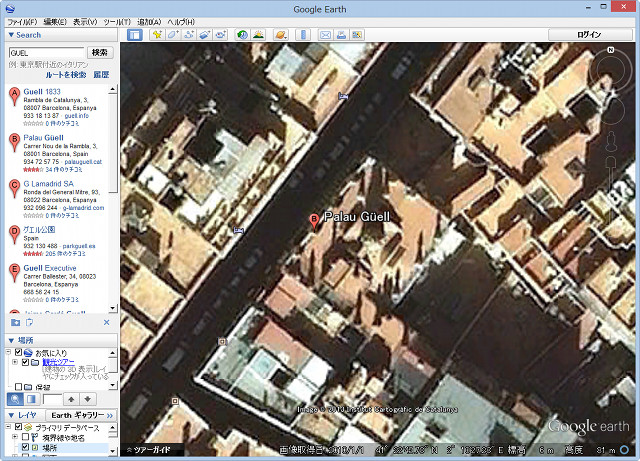Open the 追加(A) menu
This screenshot has height=461, width=640.
(x=149, y=22)
